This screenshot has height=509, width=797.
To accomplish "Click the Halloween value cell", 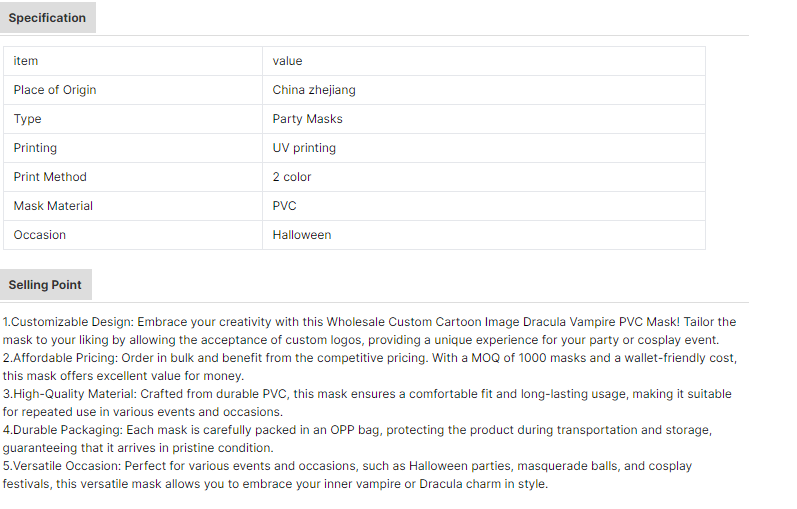I will (x=483, y=235).
